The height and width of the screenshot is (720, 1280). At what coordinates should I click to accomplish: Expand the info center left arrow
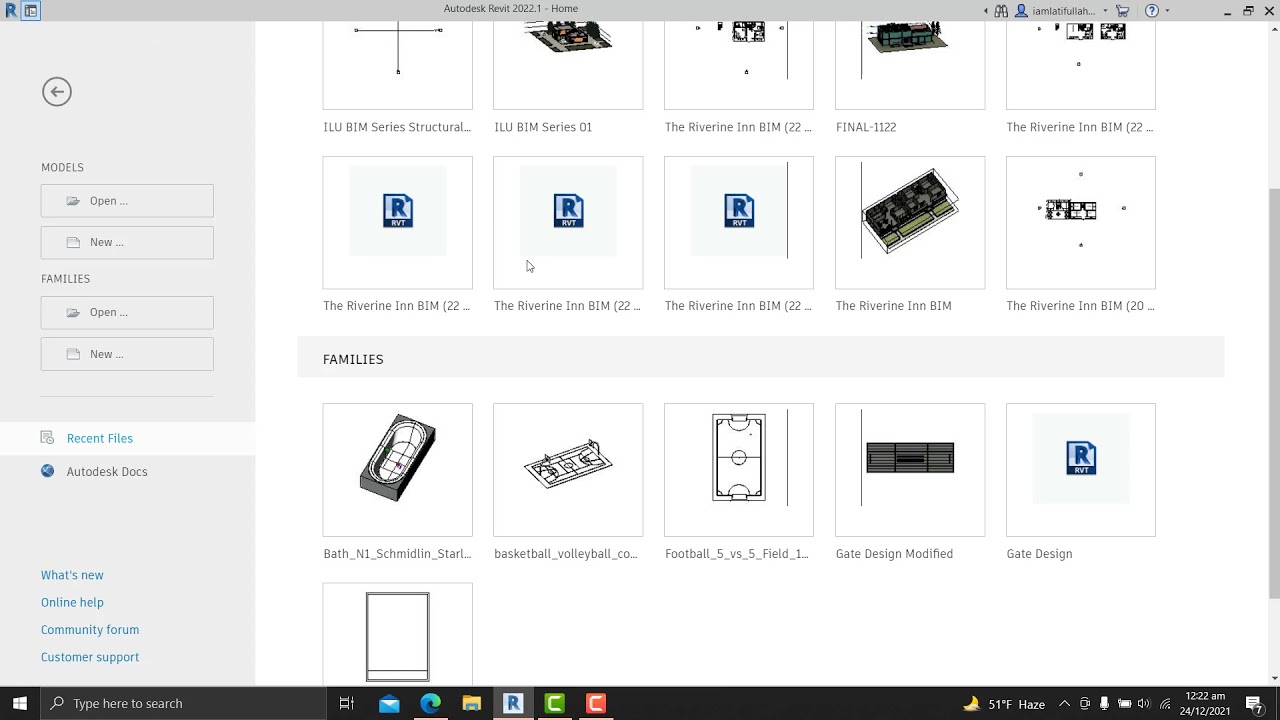tap(986, 11)
